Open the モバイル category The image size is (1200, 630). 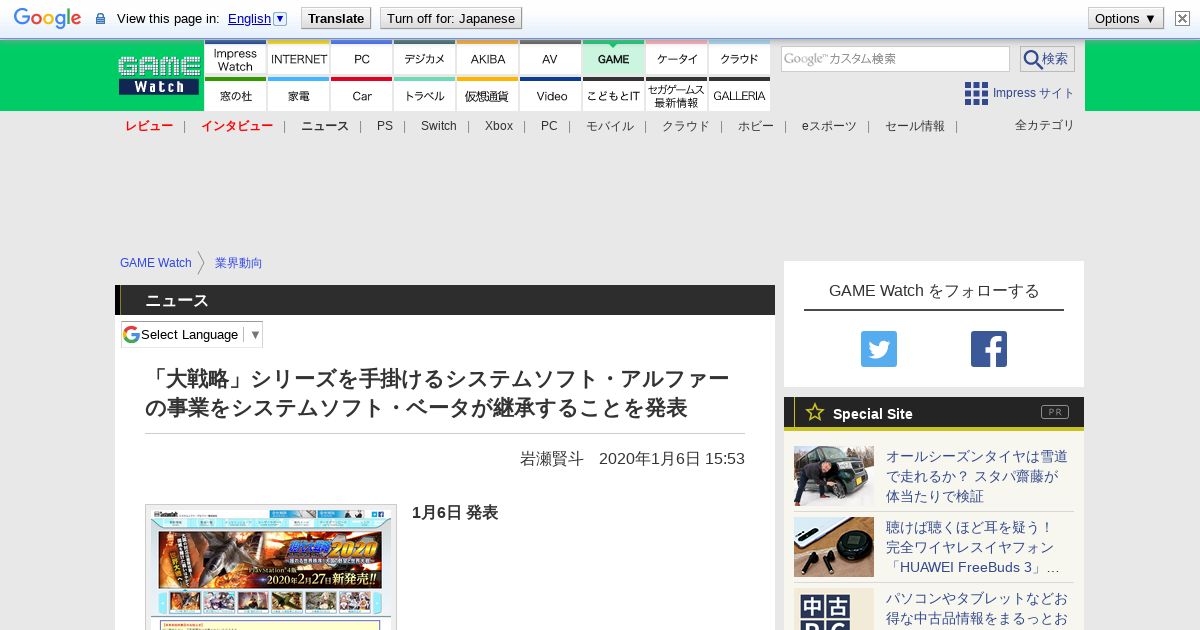(x=610, y=126)
